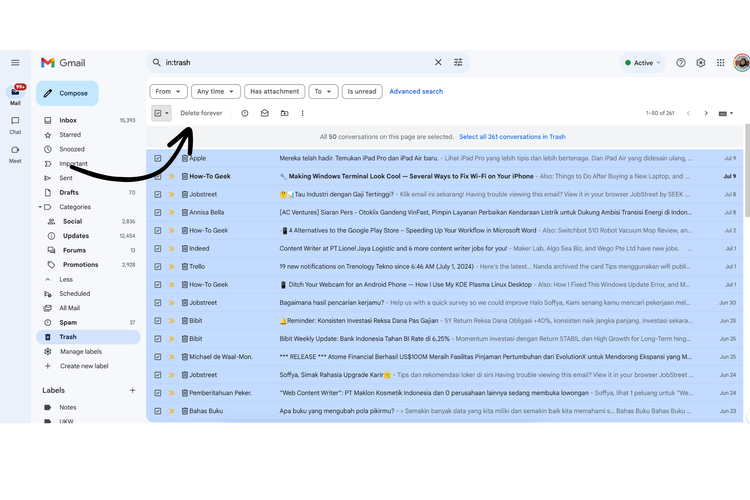Image resolution: width=750 pixels, height=500 pixels.
Task: Show search options filter icon
Action: (x=459, y=62)
